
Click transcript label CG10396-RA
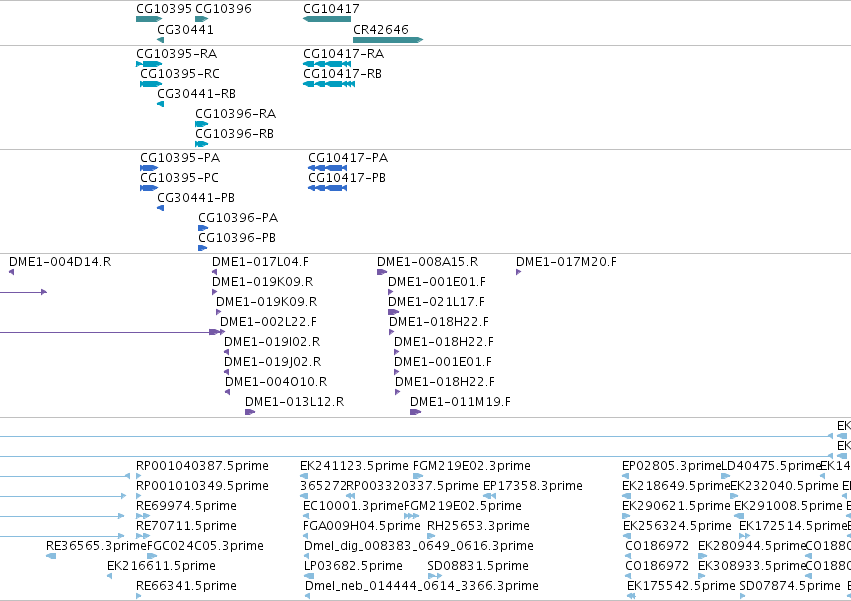coord(236,114)
